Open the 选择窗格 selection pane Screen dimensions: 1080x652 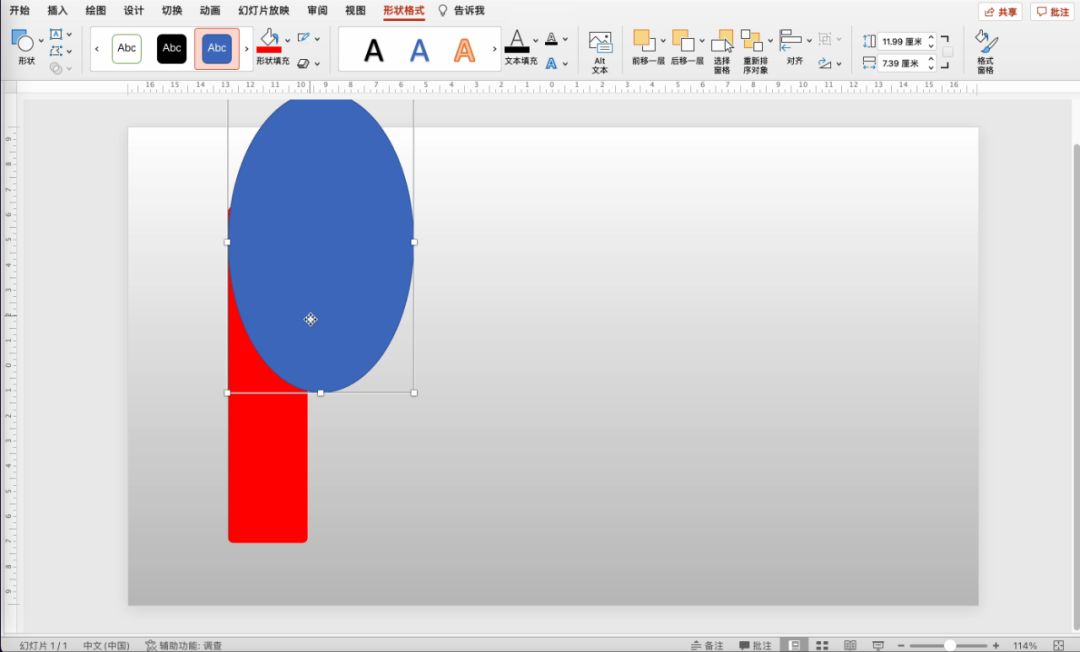coord(722,52)
